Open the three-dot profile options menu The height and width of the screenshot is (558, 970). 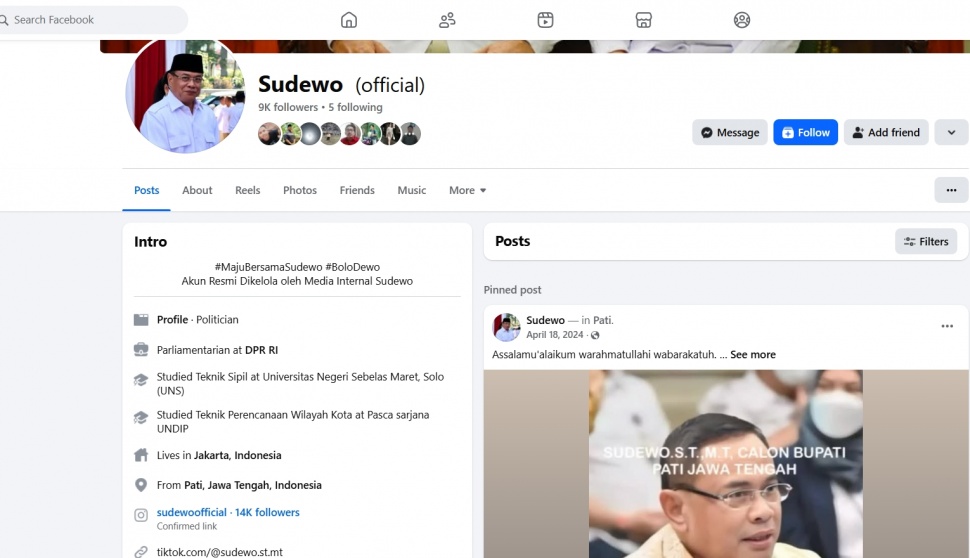[x=951, y=191]
